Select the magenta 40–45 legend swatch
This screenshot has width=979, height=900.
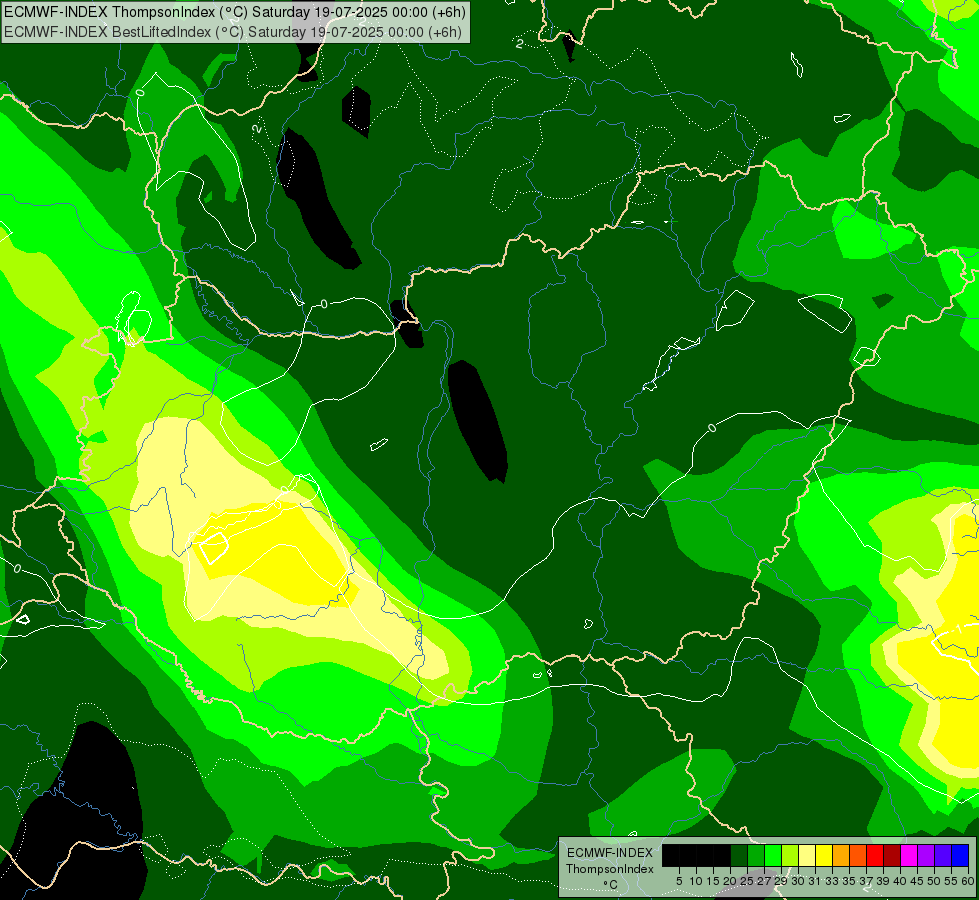pyautogui.click(x=909, y=855)
